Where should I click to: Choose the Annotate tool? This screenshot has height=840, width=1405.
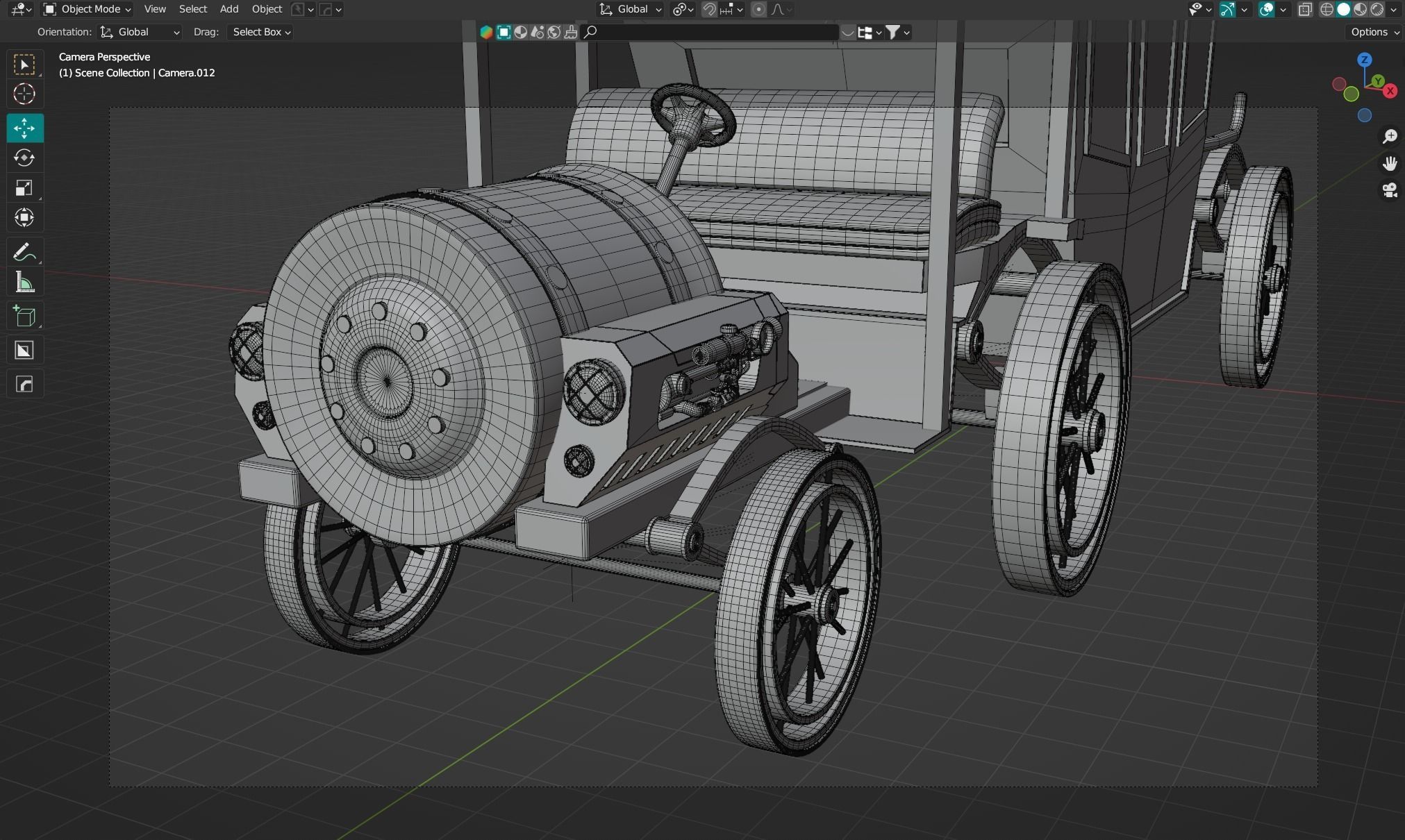point(24,251)
